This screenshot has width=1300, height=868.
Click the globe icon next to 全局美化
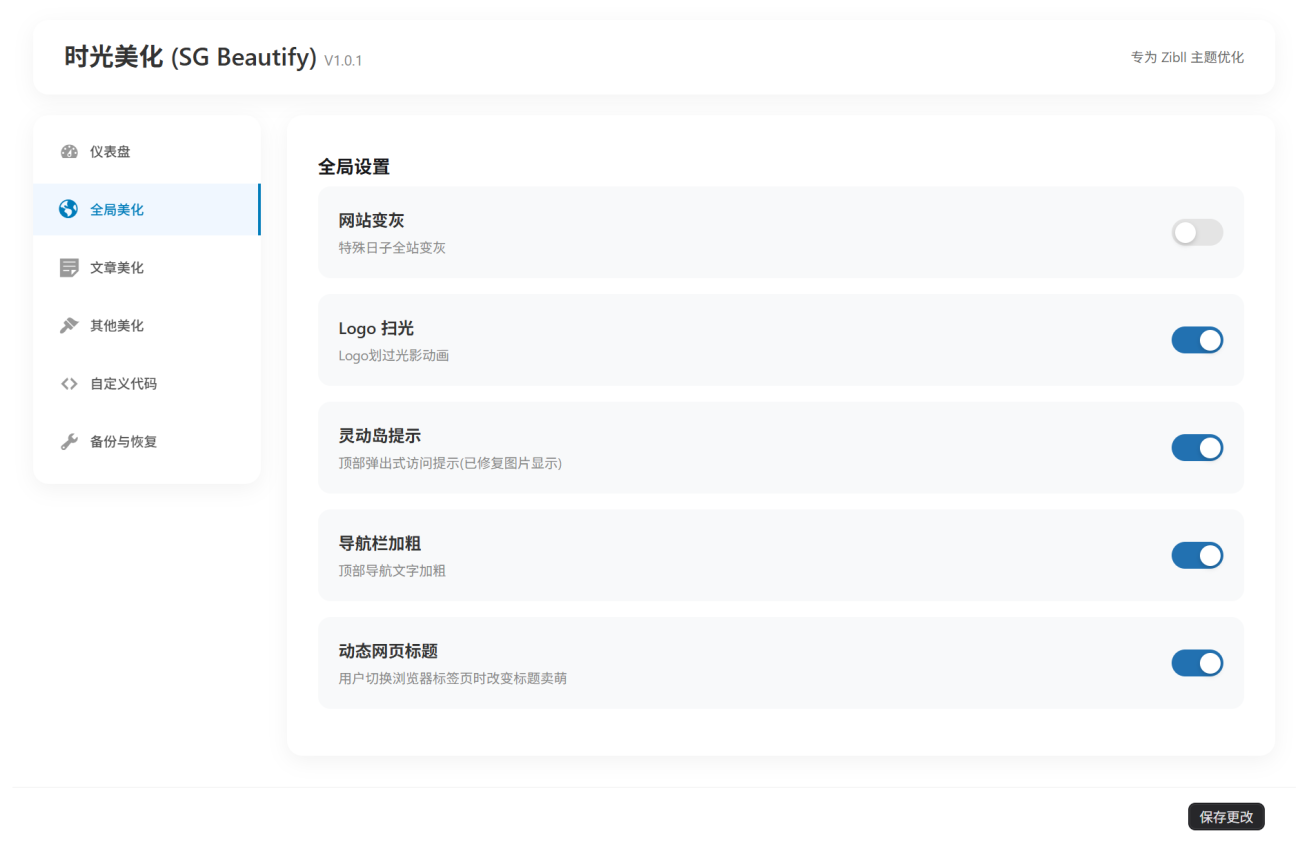[68, 209]
